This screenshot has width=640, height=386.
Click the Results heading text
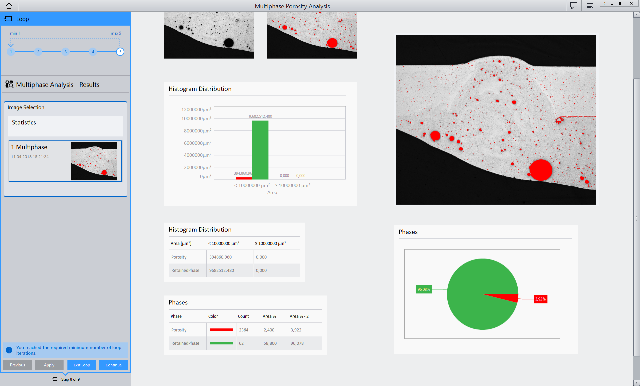pyautogui.click(x=89, y=84)
